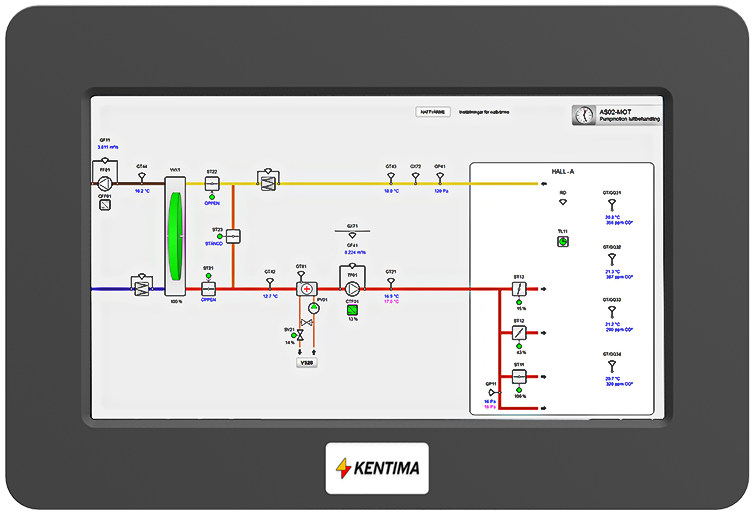Click the clock icon beside AS02-MOT
This screenshot has width=754, height=518.
[582, 115]
